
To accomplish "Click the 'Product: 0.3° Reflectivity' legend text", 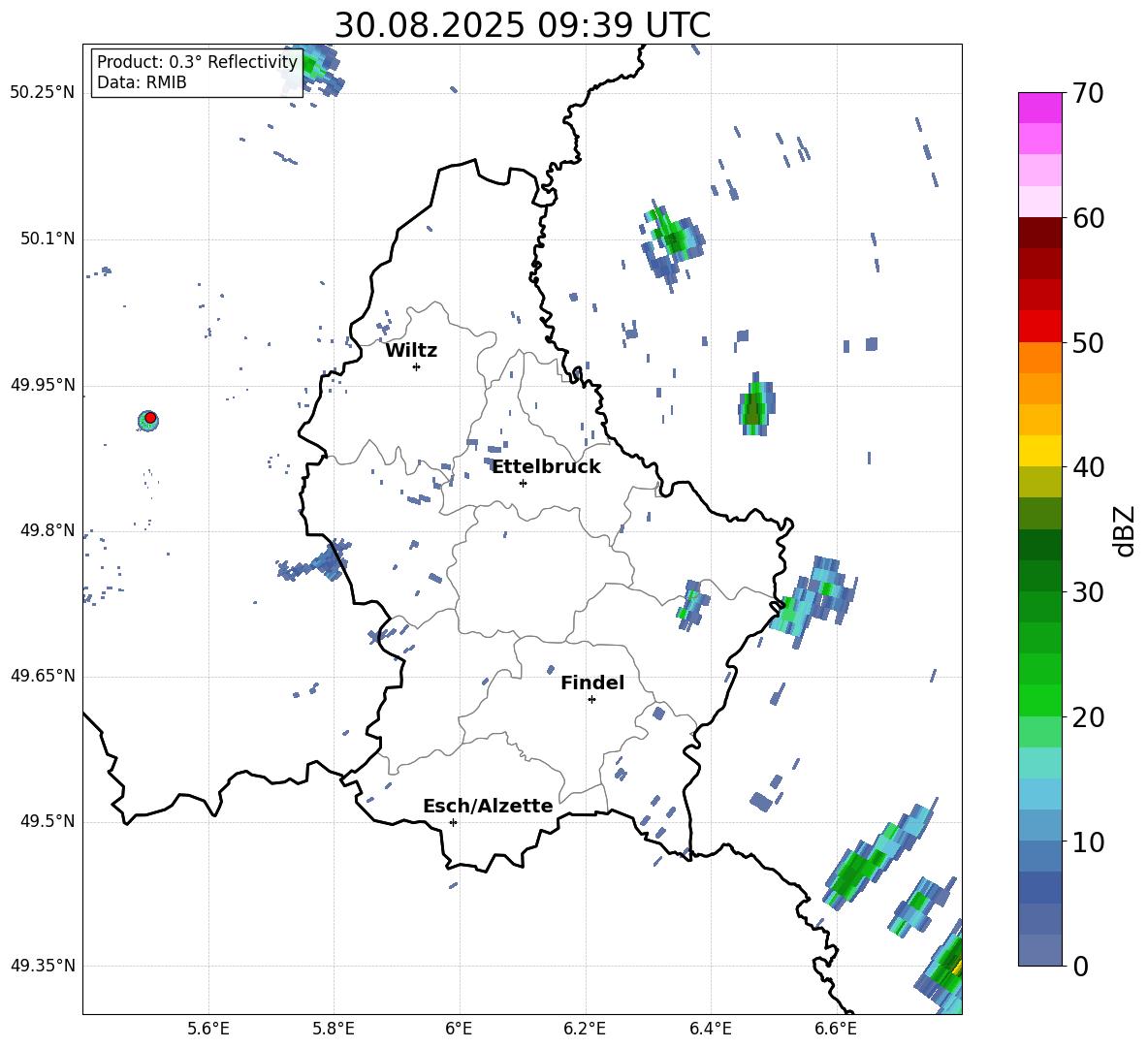I will [x=197, y=61].
